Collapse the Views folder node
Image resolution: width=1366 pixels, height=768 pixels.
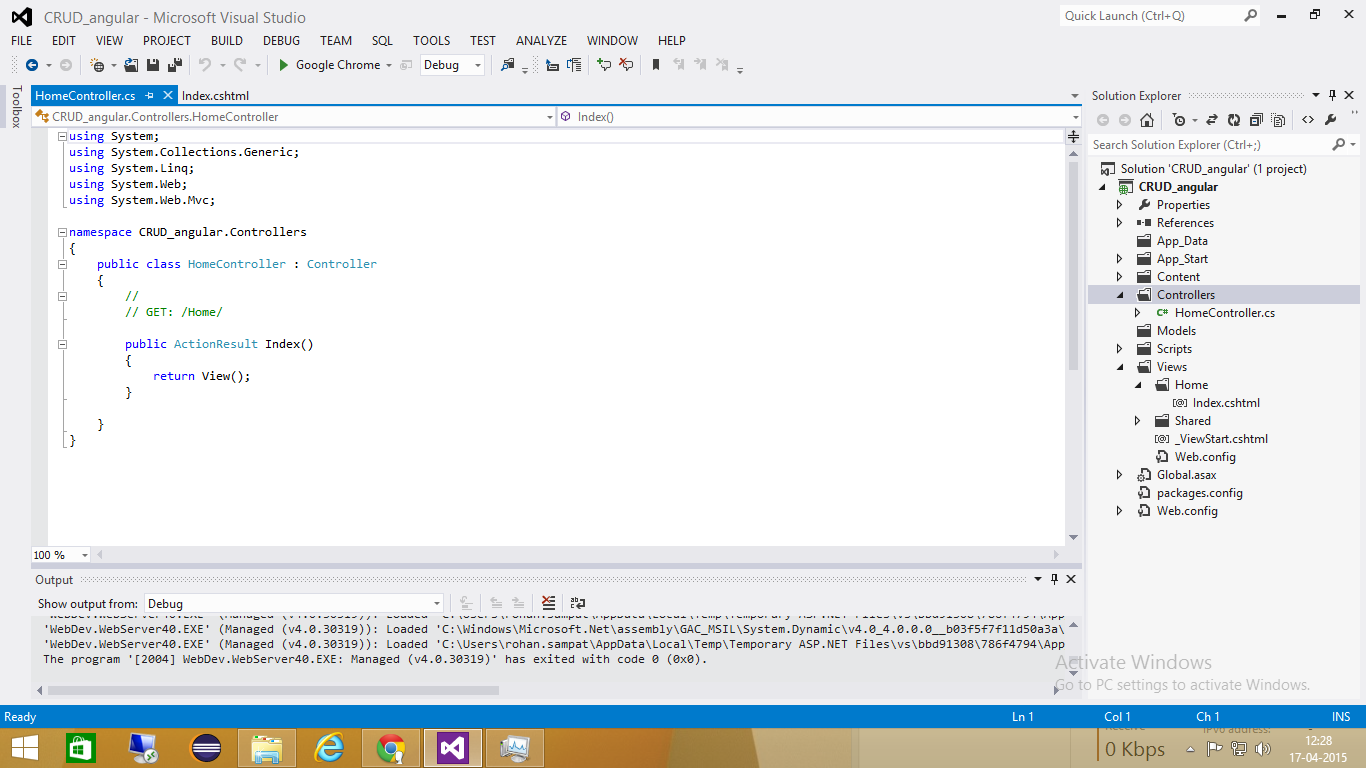(1119, 367)
